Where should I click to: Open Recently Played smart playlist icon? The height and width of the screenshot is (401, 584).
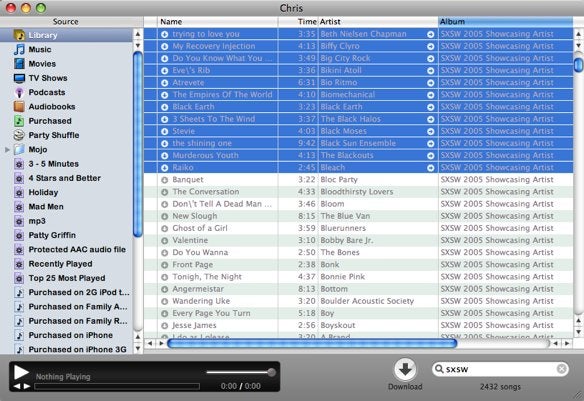(x=19, y=264)
